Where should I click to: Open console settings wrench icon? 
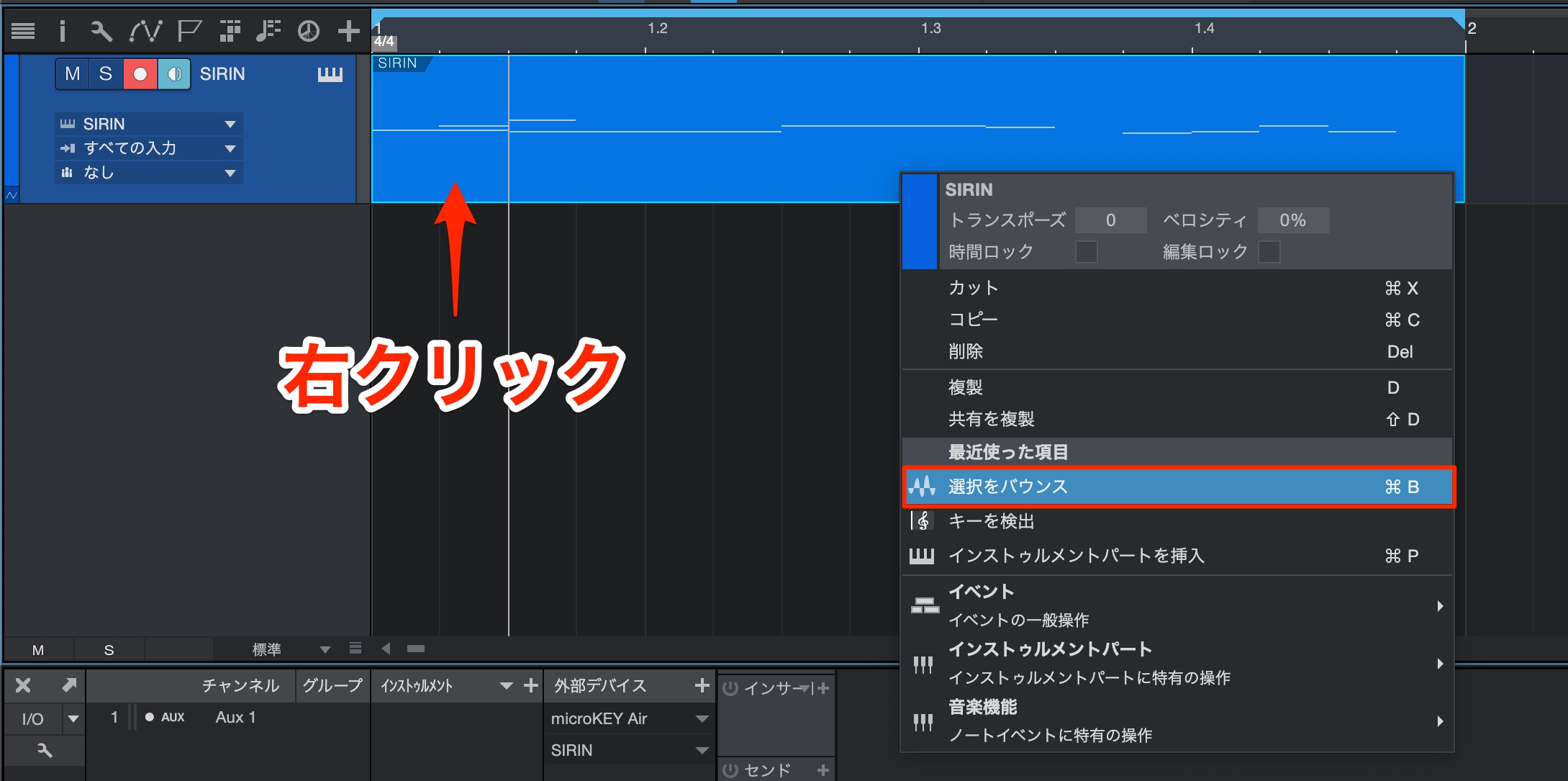click(45, 751)
